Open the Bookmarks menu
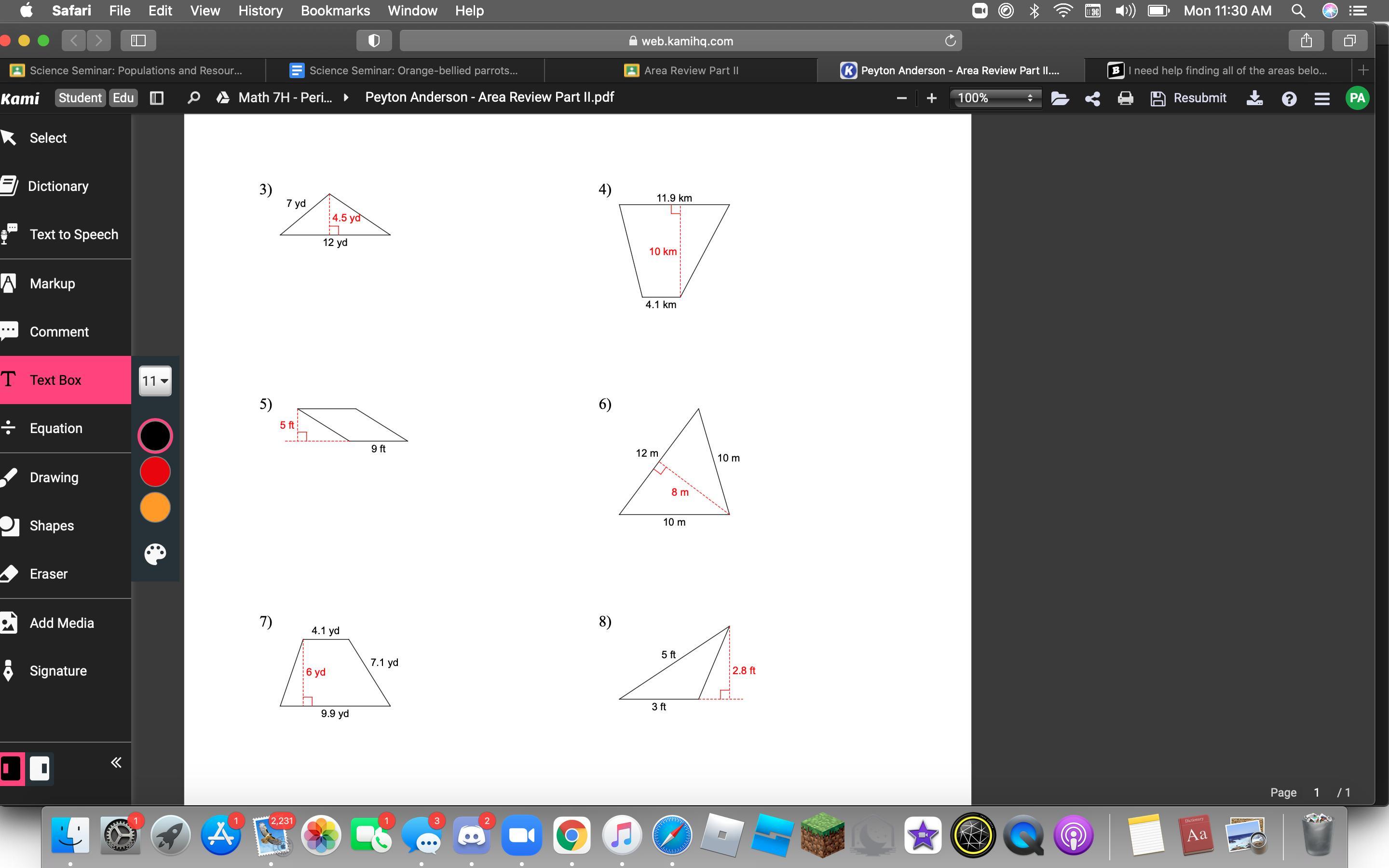 coord(335,11)
